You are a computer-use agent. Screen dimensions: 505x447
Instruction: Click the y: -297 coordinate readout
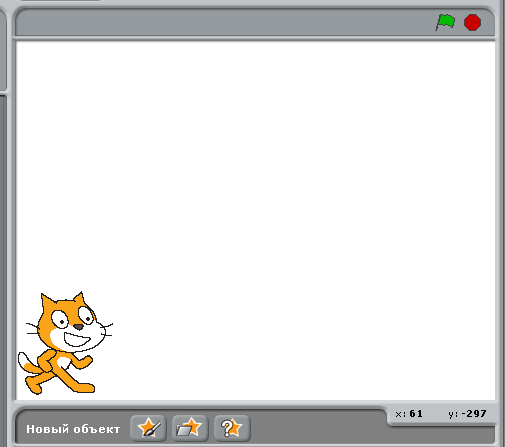[x=467, y=414]
